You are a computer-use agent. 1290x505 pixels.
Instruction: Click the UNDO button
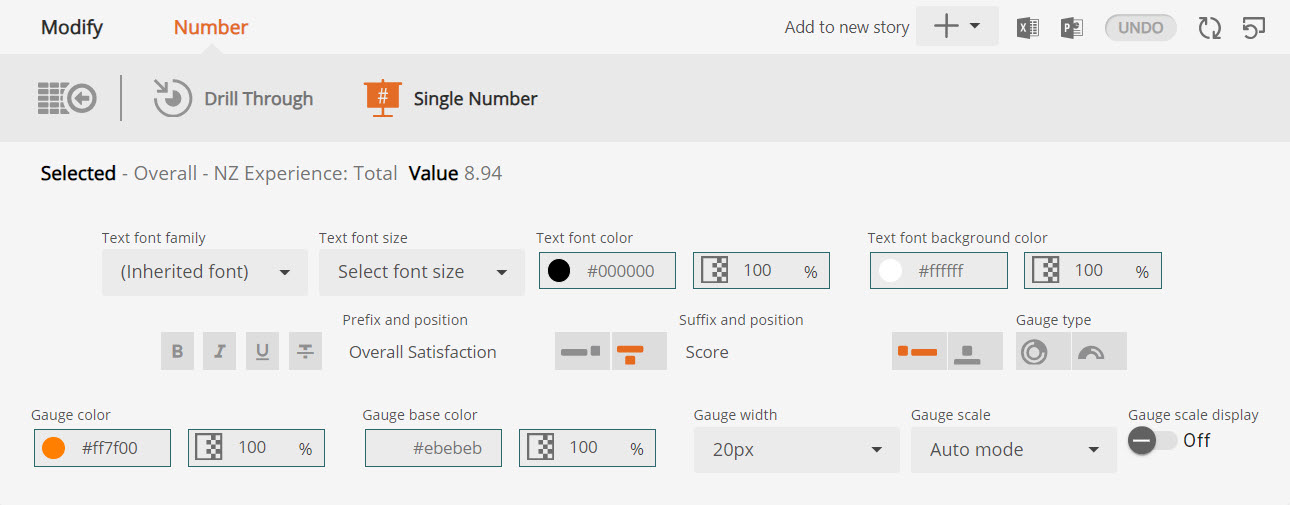click(x=1140, y=28)
